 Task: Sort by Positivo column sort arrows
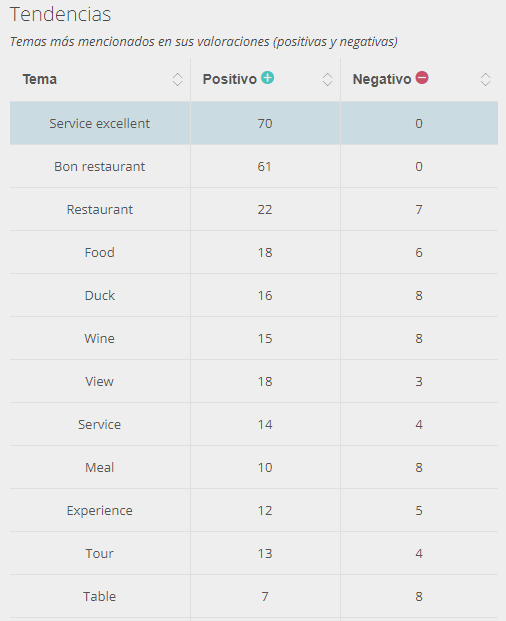(327, 80)
